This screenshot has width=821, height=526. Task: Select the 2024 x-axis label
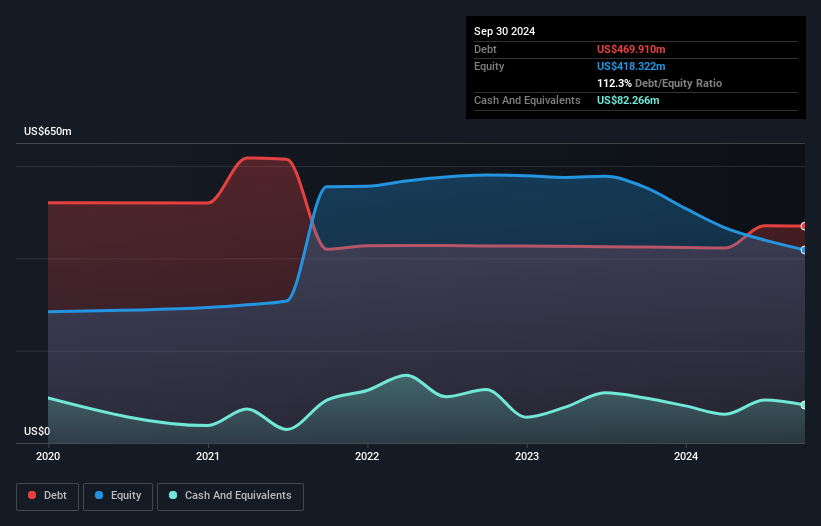(x=686, y=456)
